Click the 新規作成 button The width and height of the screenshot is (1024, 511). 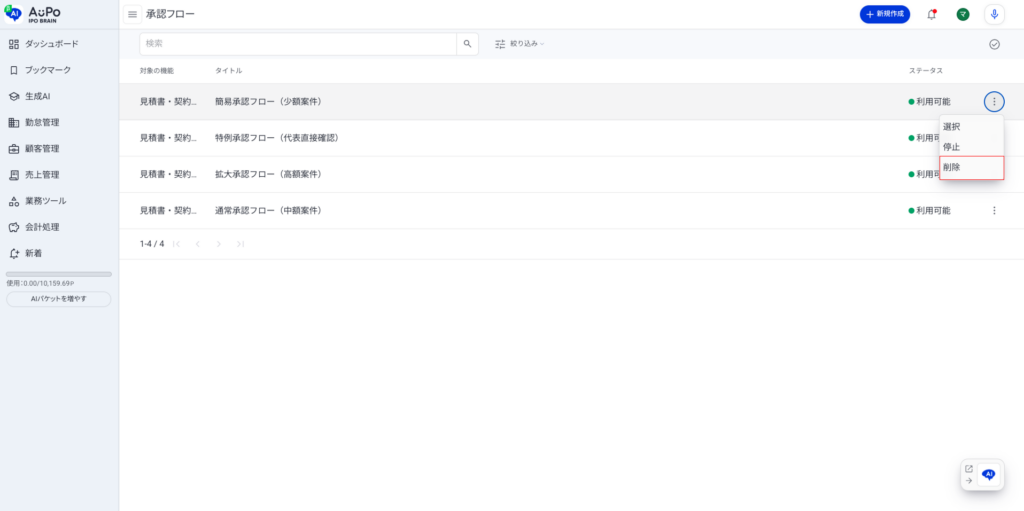(x=884, y=14)
